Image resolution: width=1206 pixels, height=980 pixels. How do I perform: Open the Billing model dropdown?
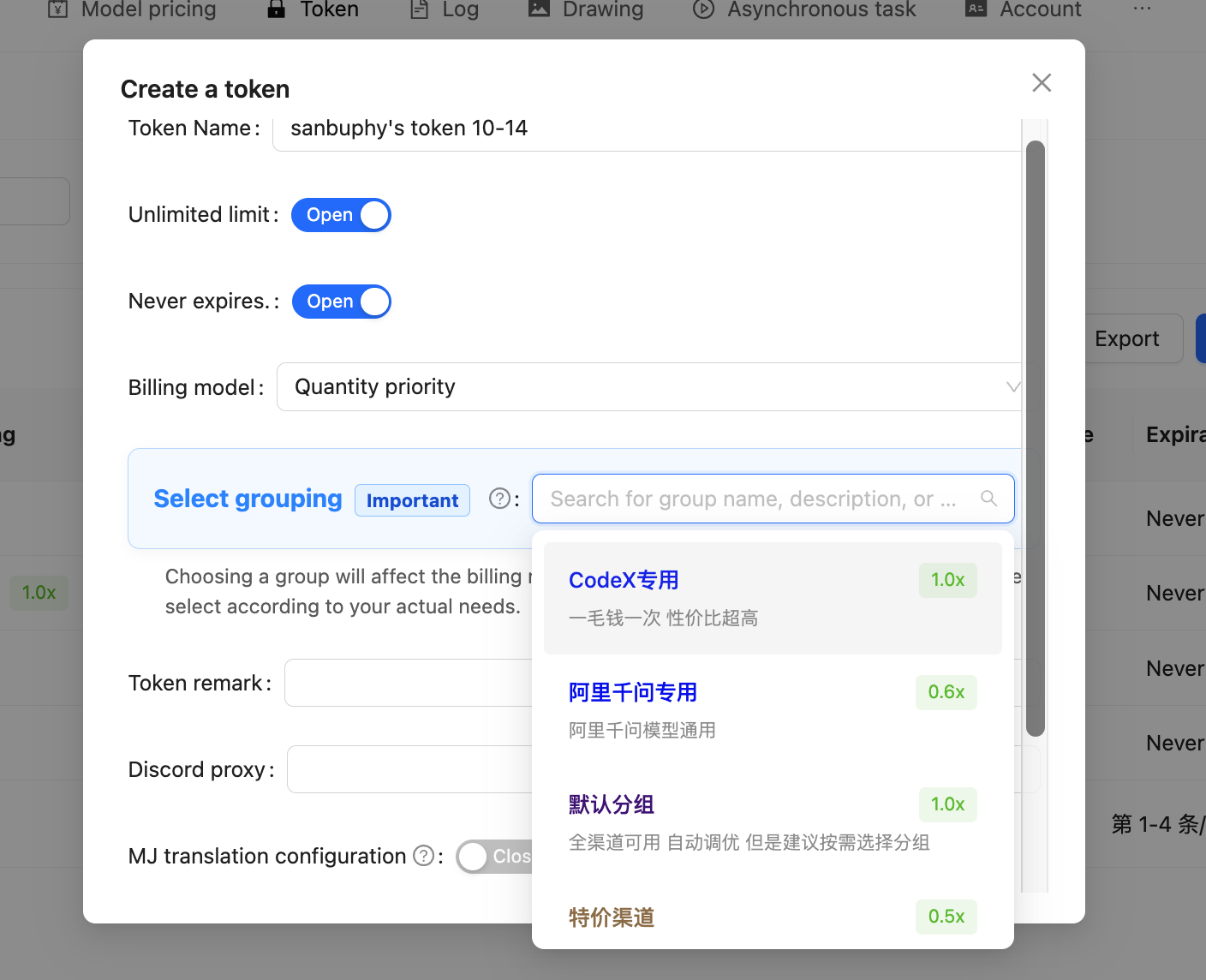click(649, 387)
